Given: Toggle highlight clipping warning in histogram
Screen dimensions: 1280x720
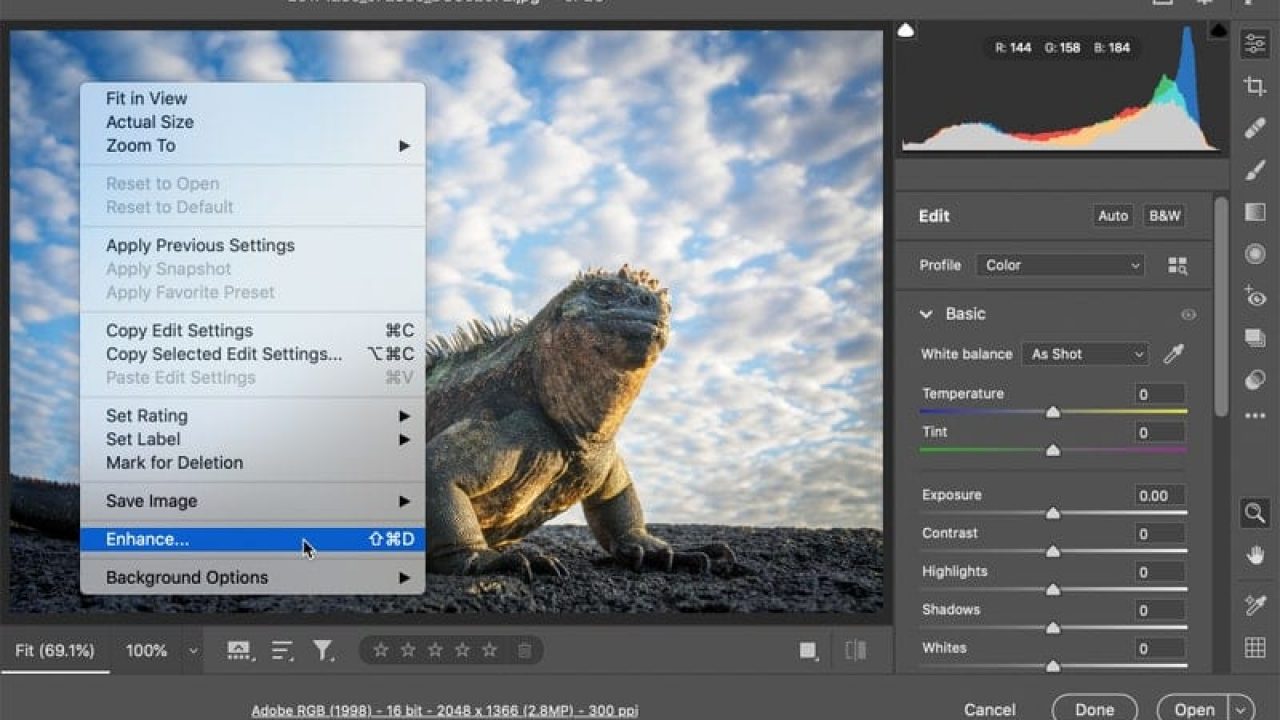Looking at the screenshot, I should tap(1218, 31).
